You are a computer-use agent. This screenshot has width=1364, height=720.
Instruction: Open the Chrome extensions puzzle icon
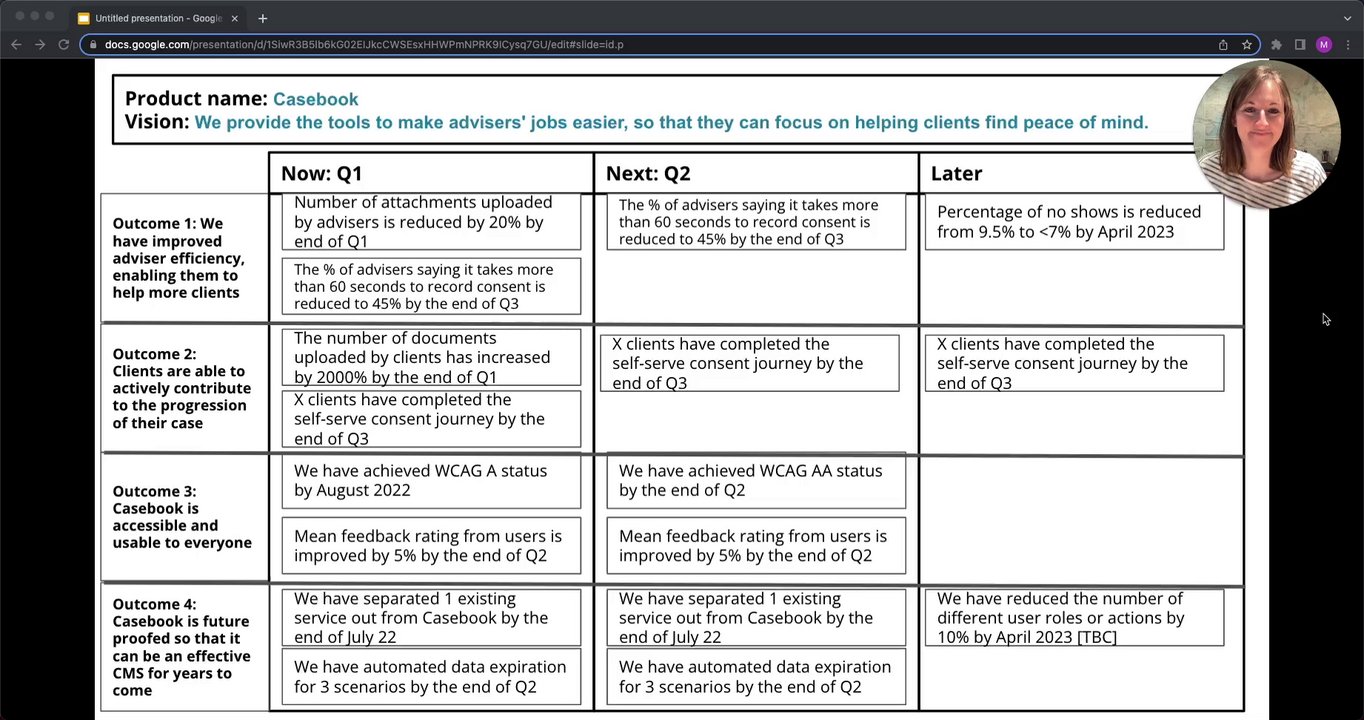(x=1276, y=44)
